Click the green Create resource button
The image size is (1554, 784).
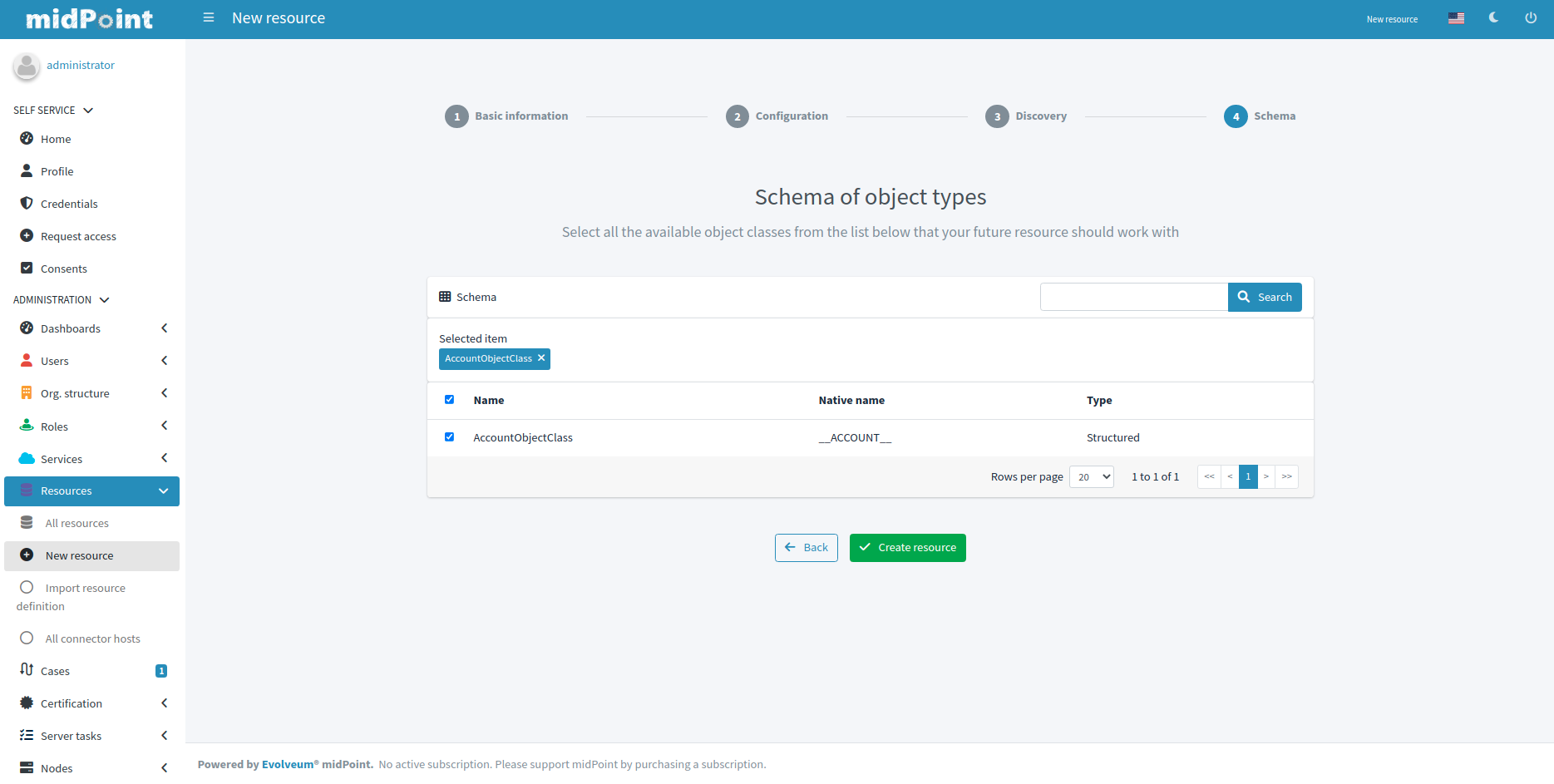(x=907, y=548)
